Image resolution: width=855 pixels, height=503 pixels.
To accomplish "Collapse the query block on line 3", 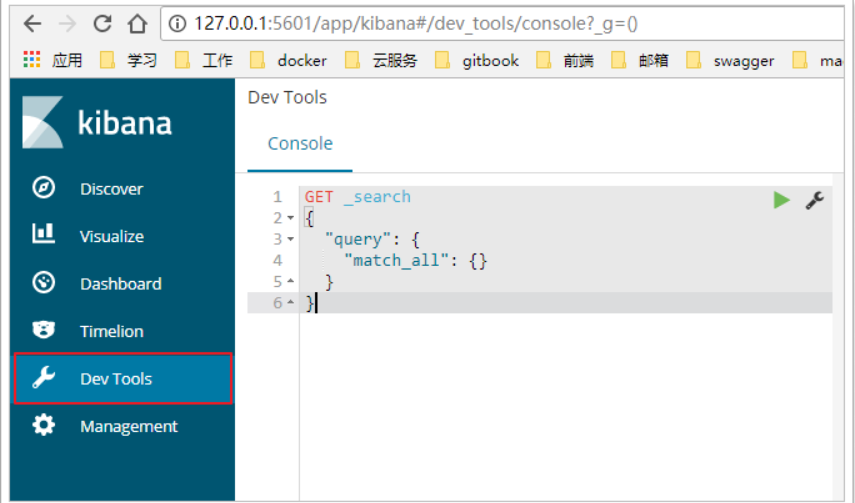I will coord(290,240).
